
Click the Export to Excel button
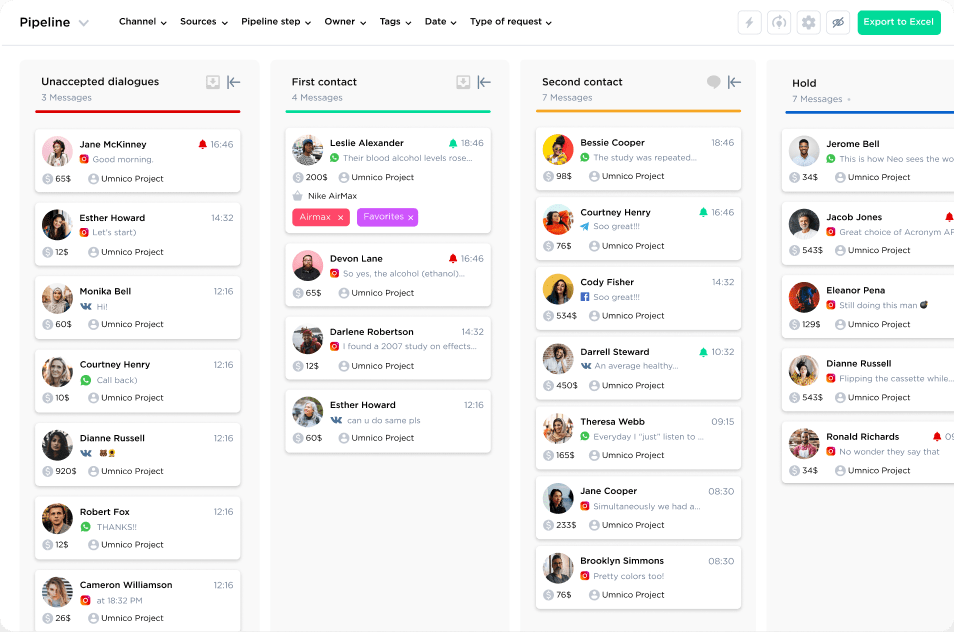(898, 21)
